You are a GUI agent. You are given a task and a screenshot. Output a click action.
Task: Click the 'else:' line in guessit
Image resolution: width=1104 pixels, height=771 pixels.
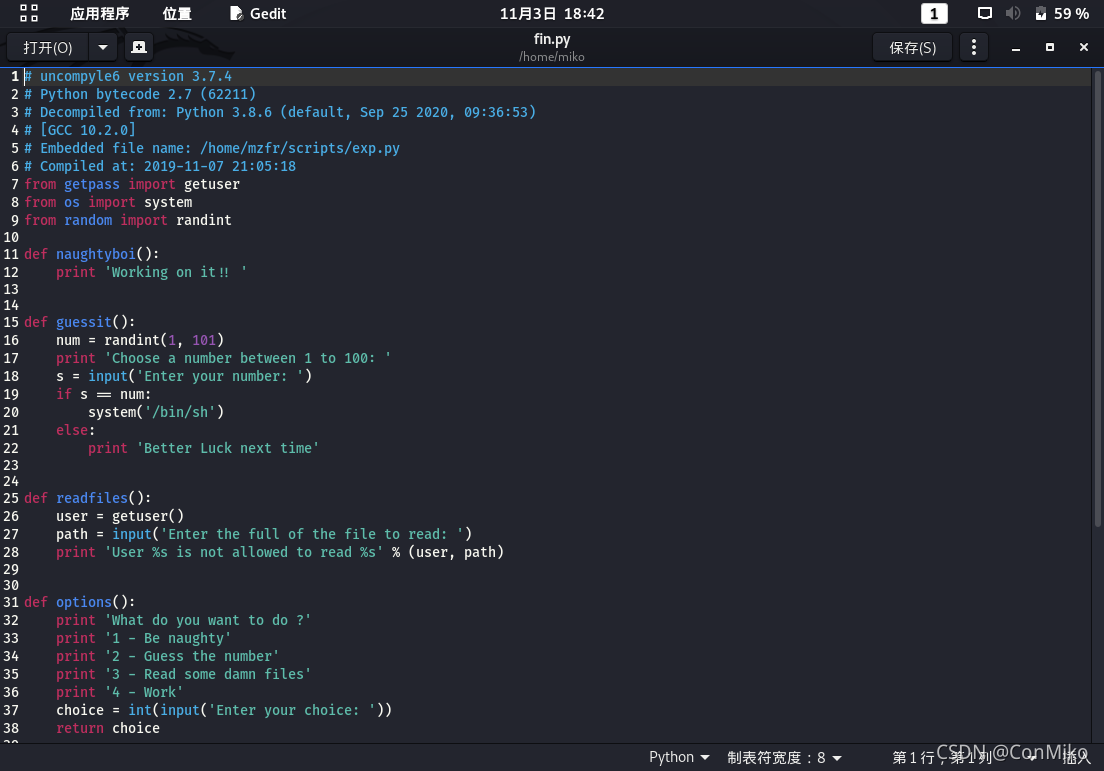tap(75, 430)
